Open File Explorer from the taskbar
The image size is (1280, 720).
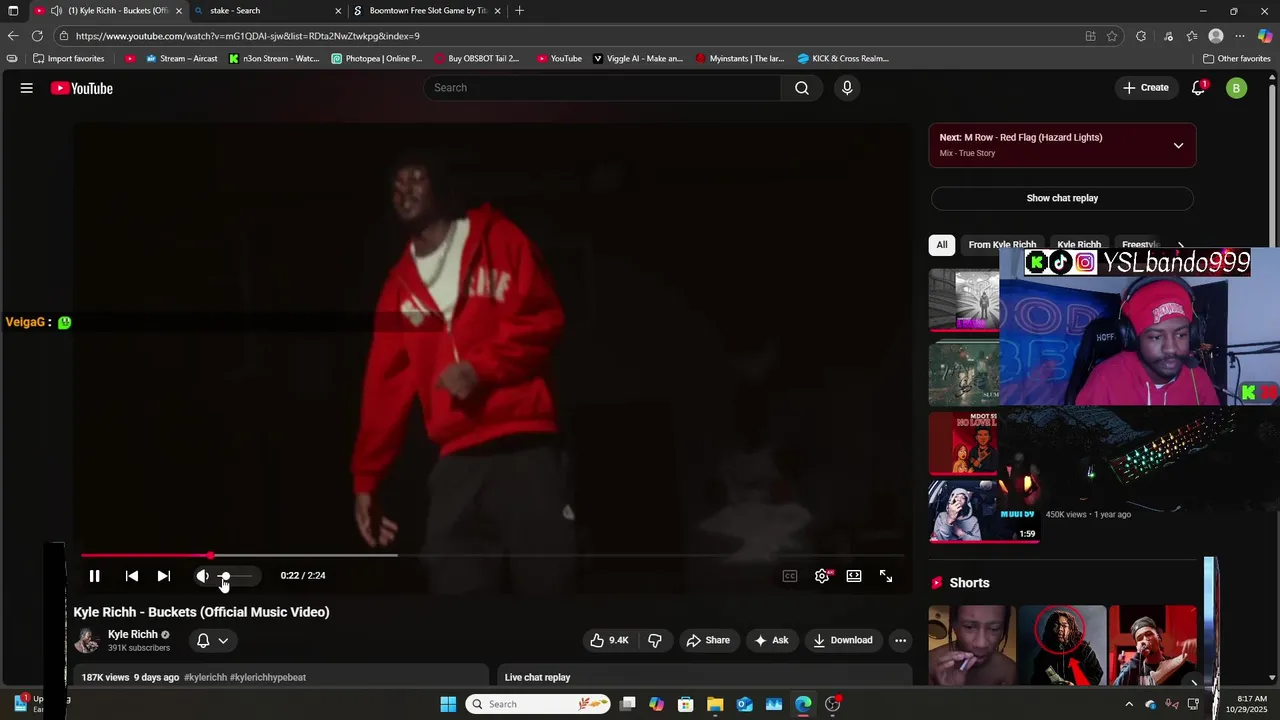tap(715, 704)
